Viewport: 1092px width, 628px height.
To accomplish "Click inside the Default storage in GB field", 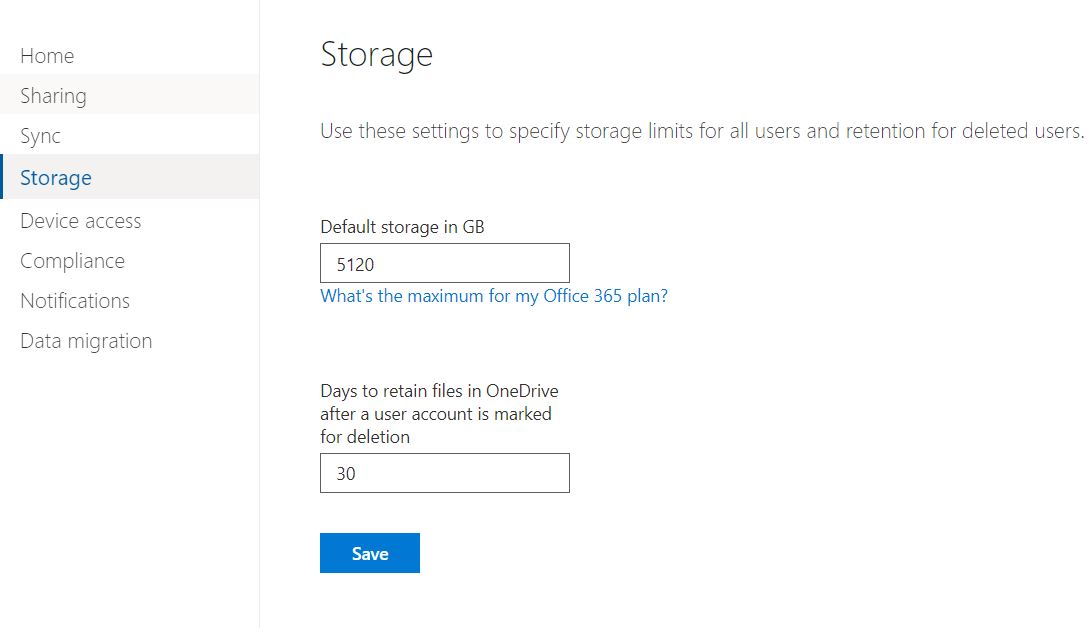I will click(444, 262).
